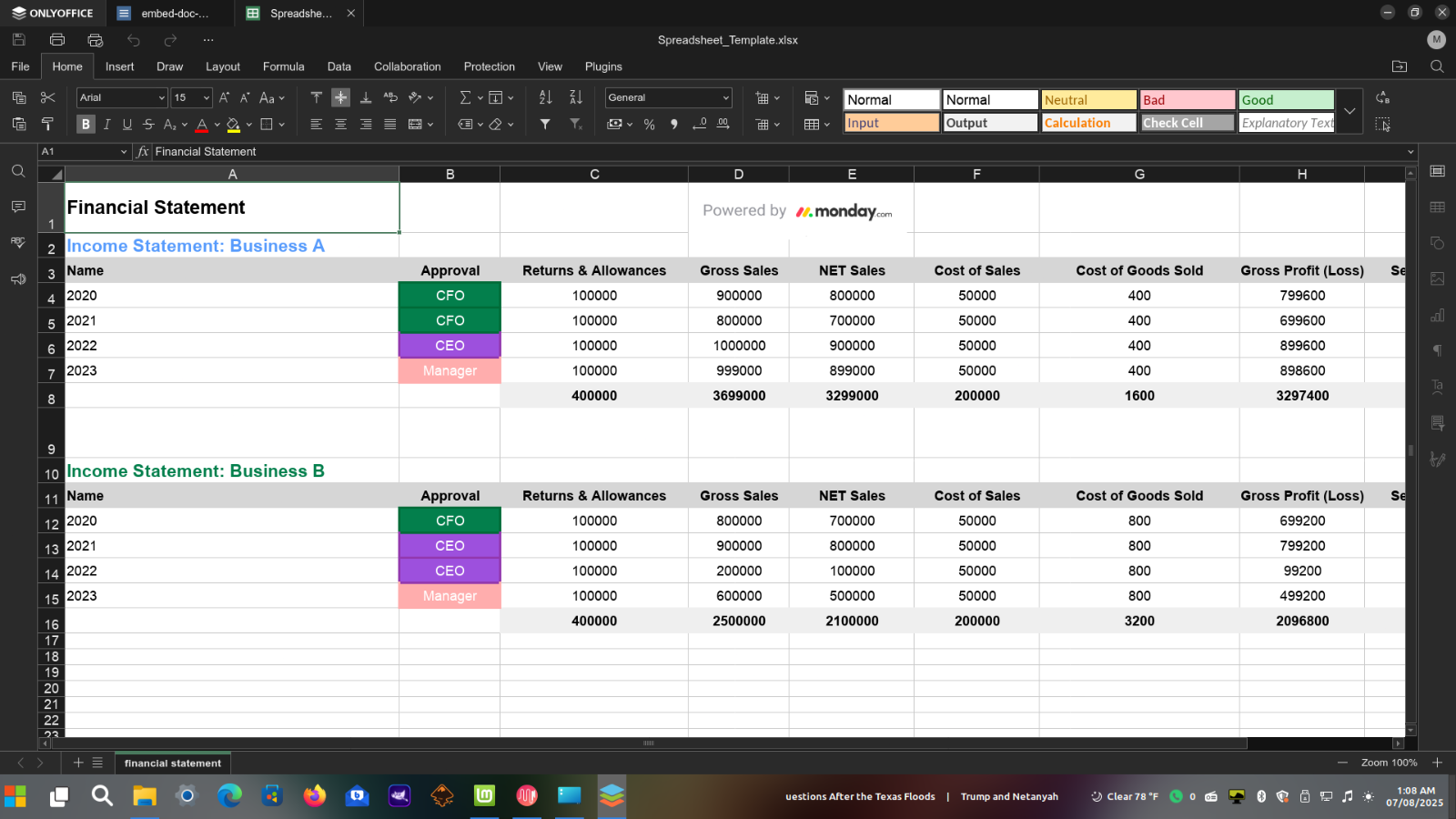The height and width of the screenshot is (819, 1456).
Task: Open the Arial font name dropdown
Action: click(161, 98)
